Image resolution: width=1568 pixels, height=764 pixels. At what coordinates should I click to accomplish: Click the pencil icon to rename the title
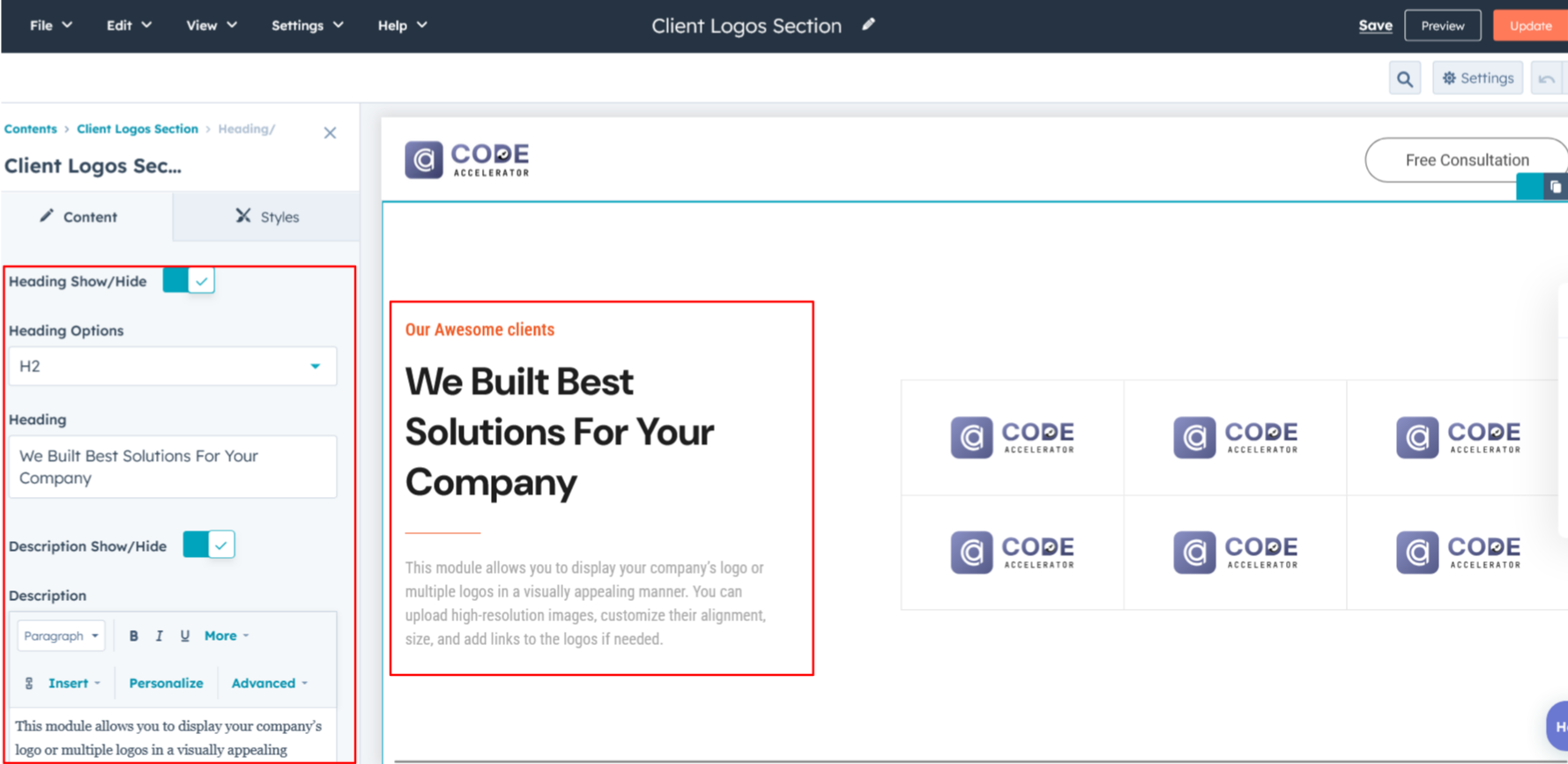pyautogui.click(x=868, y=25)
